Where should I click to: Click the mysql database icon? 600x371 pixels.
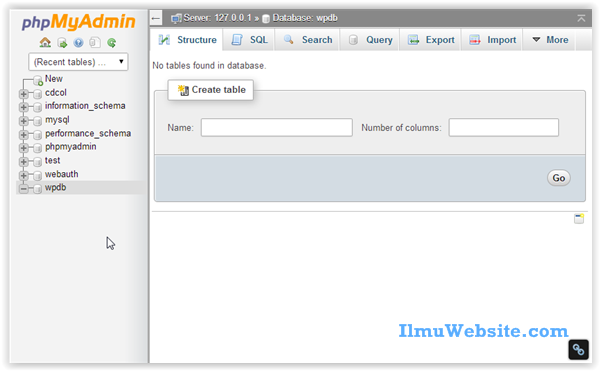coord(37,121)
